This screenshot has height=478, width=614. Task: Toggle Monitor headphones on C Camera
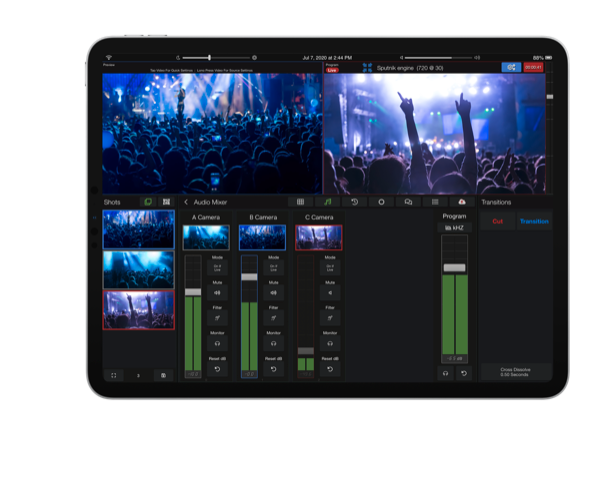point(330,344)
